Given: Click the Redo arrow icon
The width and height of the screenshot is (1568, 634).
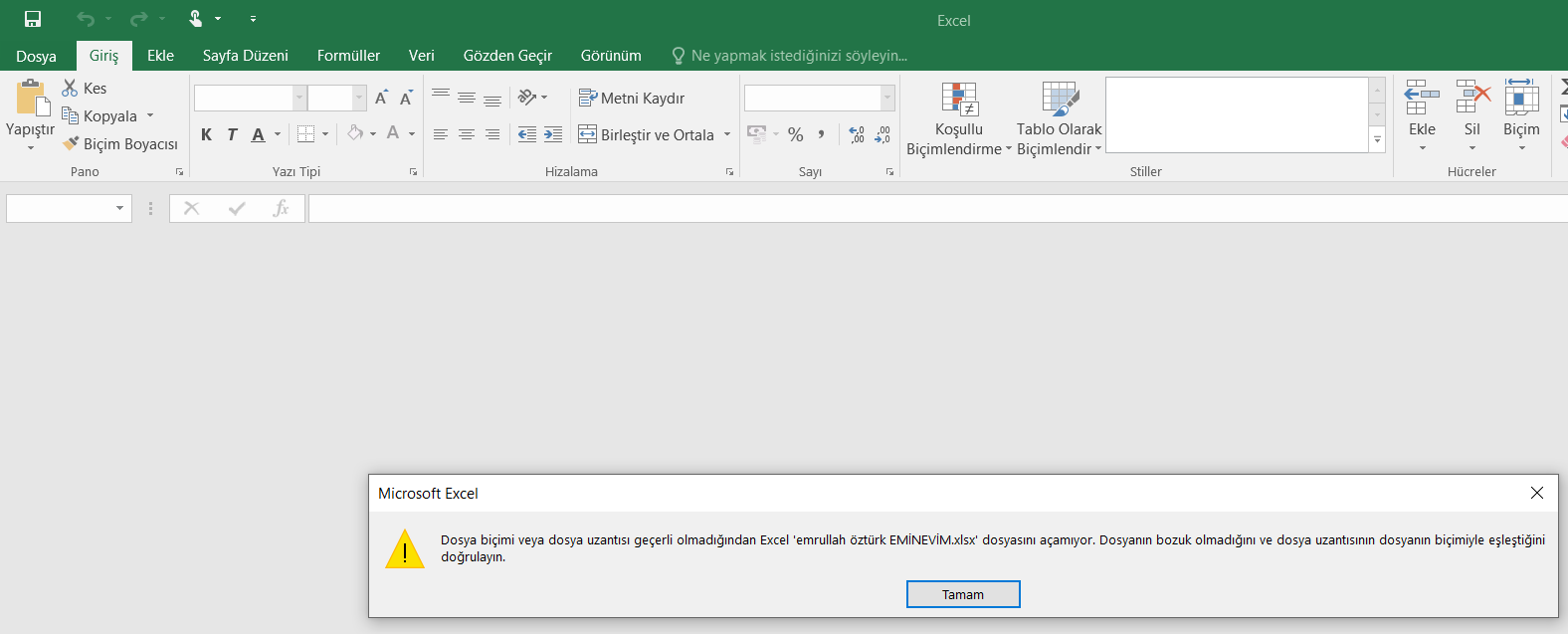Looking at the screenshot, I should [139, 19].
